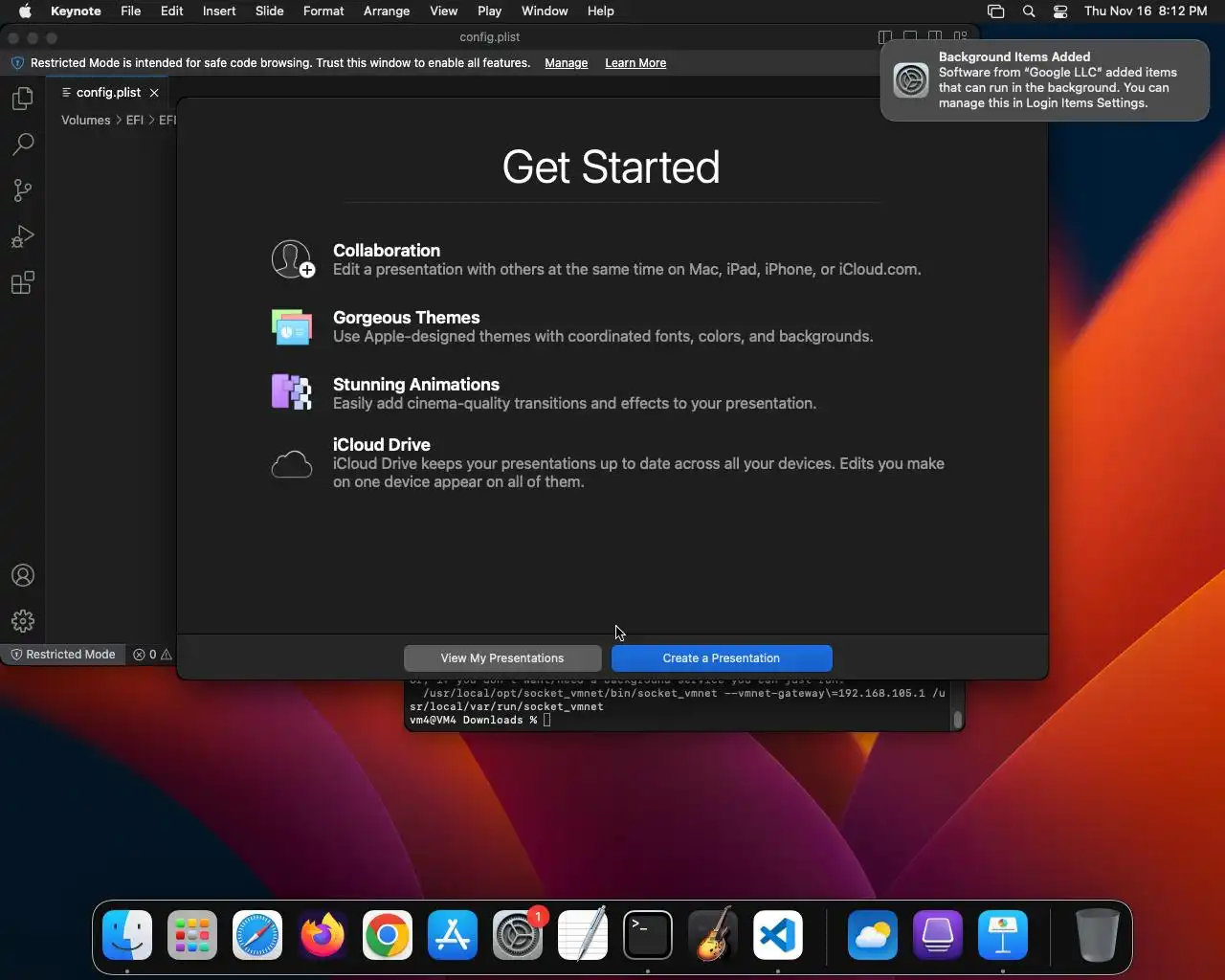Open App Store from the Dock
1225x980 pixels.
(453, 935)
